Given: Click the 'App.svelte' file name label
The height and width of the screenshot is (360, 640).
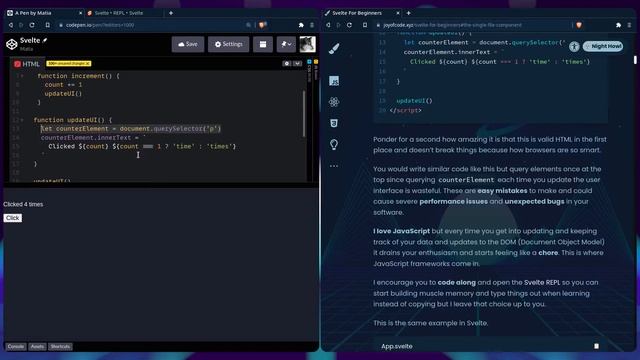Looking at the screenshot, I should click(x=397, y=346).
